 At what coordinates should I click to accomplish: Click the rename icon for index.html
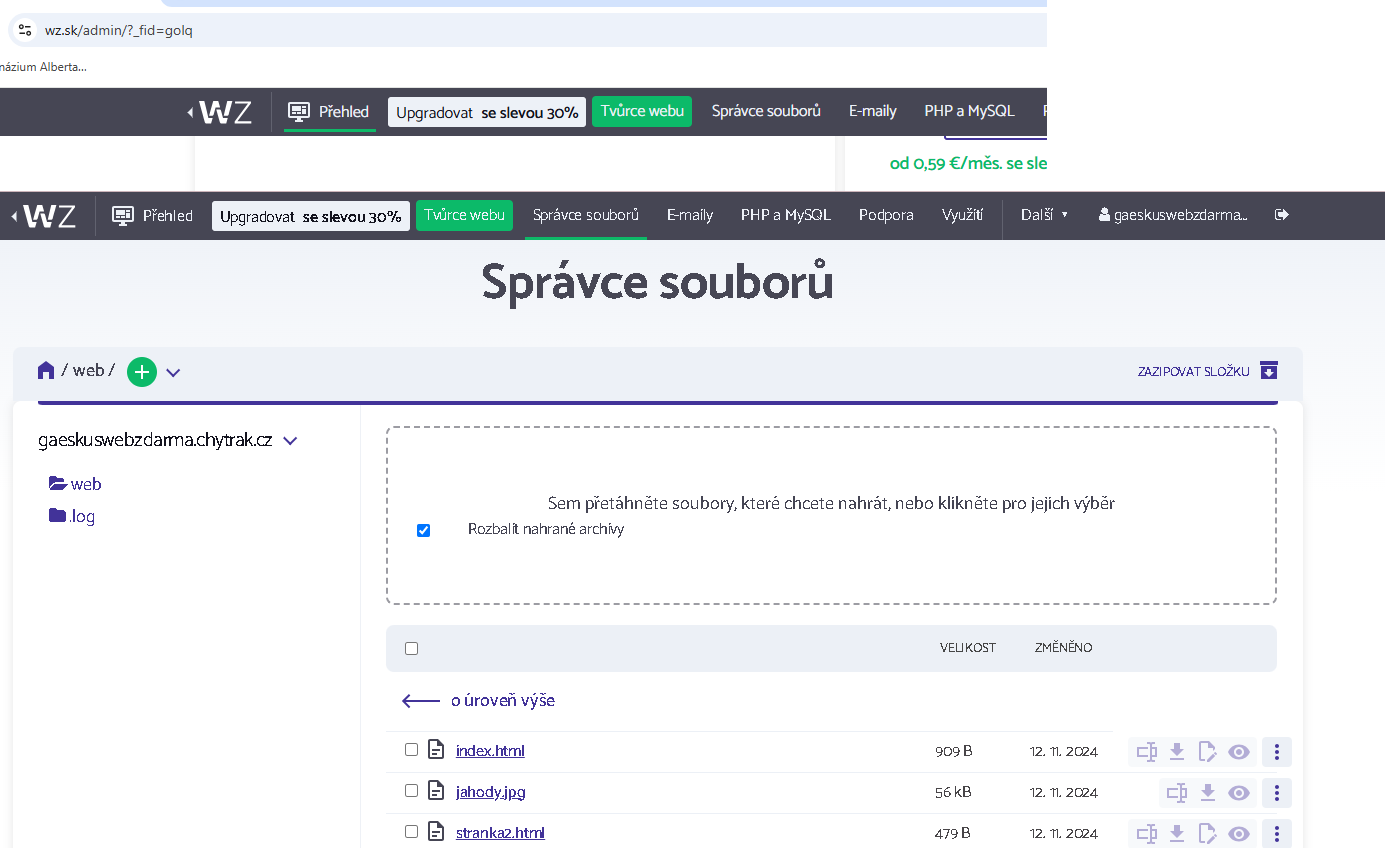click(1146, 752)
